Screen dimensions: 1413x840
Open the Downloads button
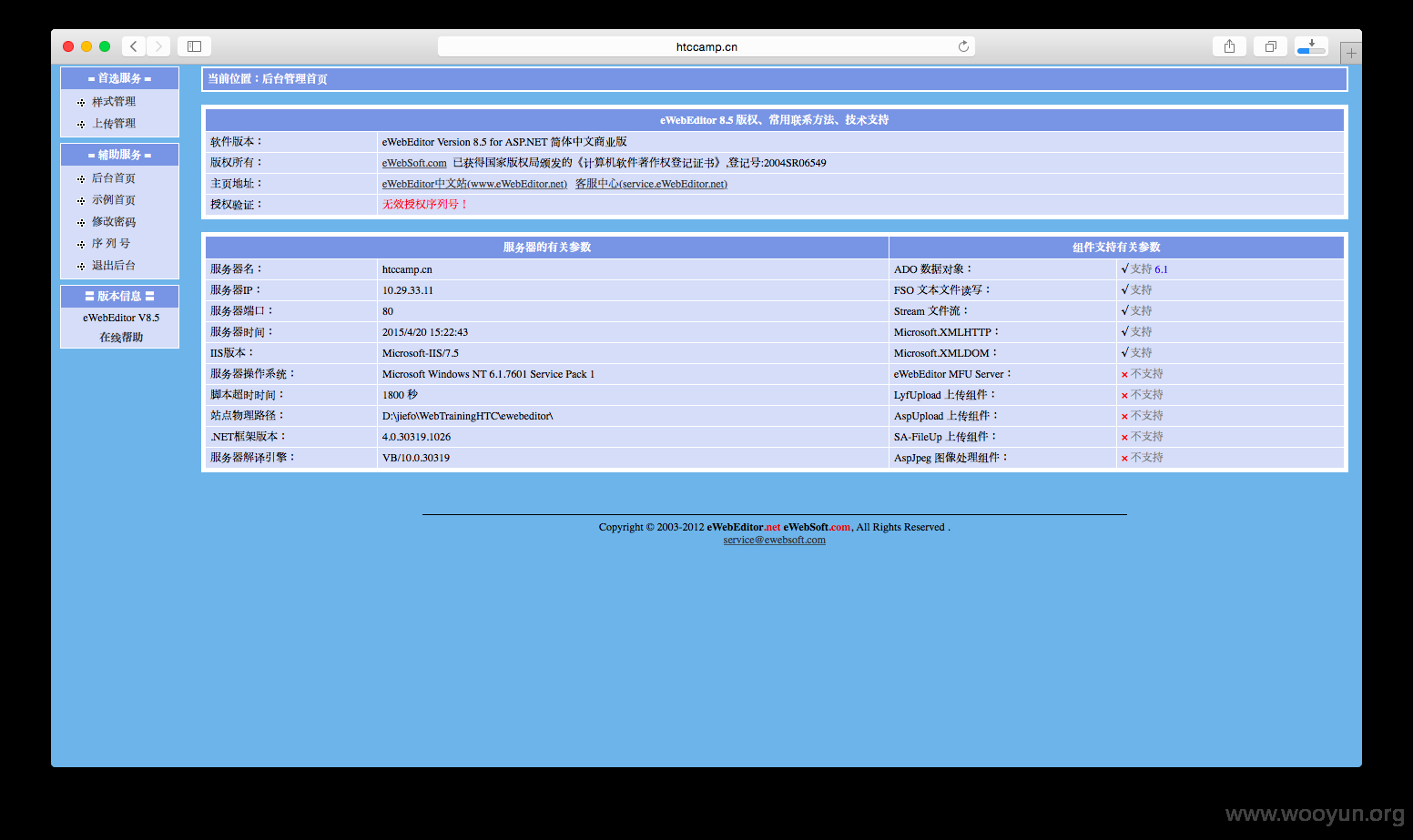[1311, 46]
